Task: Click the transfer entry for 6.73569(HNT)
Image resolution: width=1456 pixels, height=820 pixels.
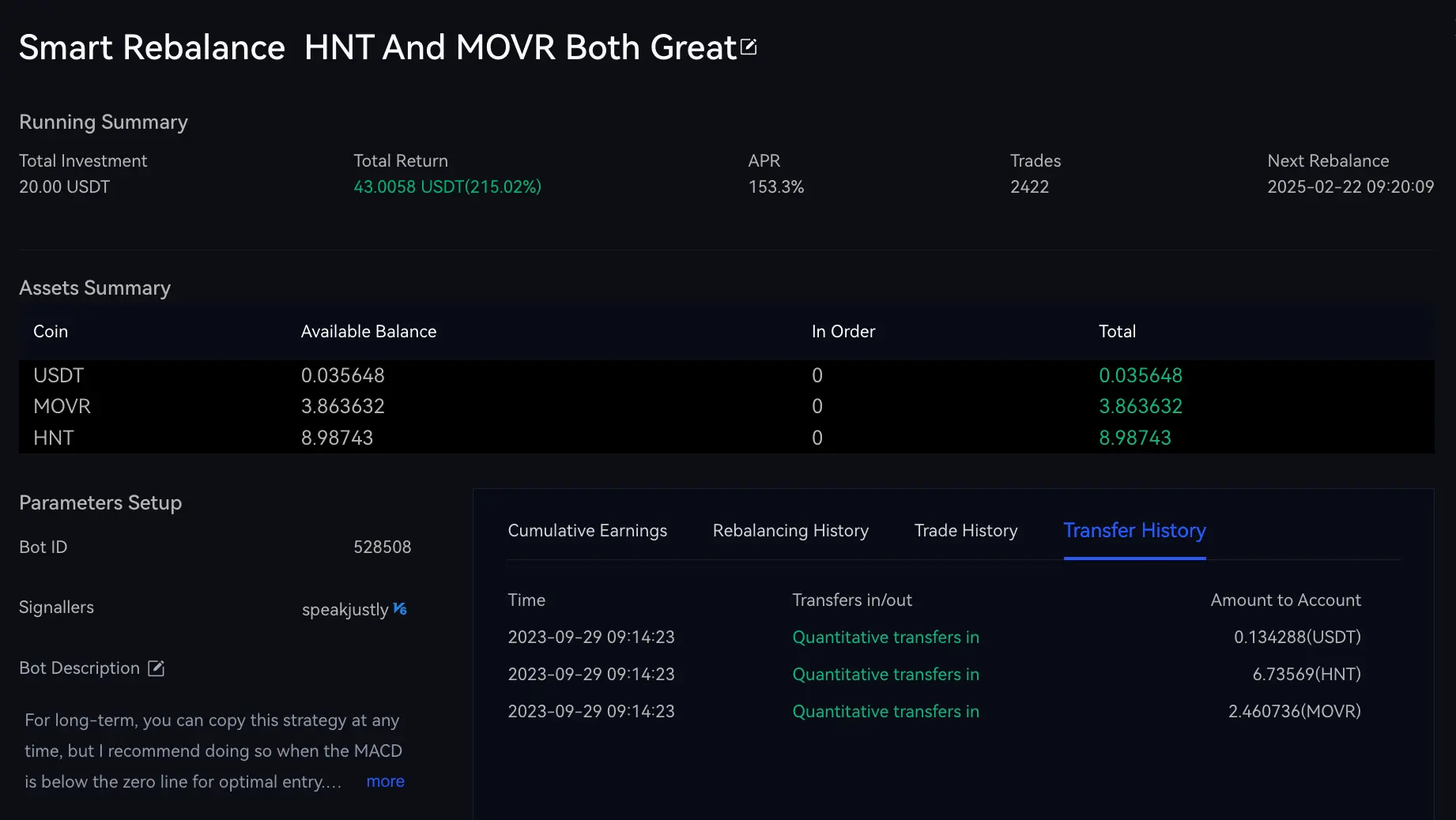Action: coord(1306,675)
